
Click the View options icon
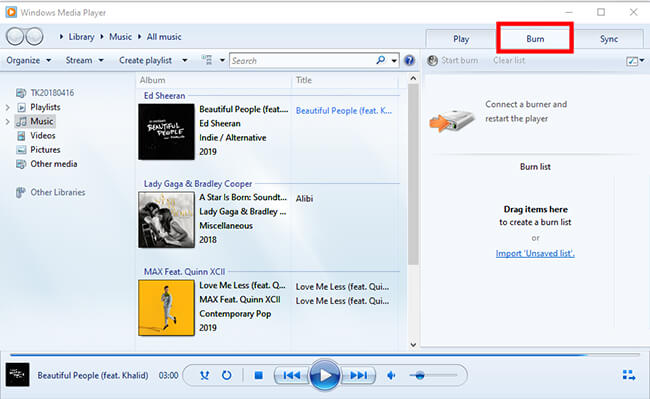point(206,60)
